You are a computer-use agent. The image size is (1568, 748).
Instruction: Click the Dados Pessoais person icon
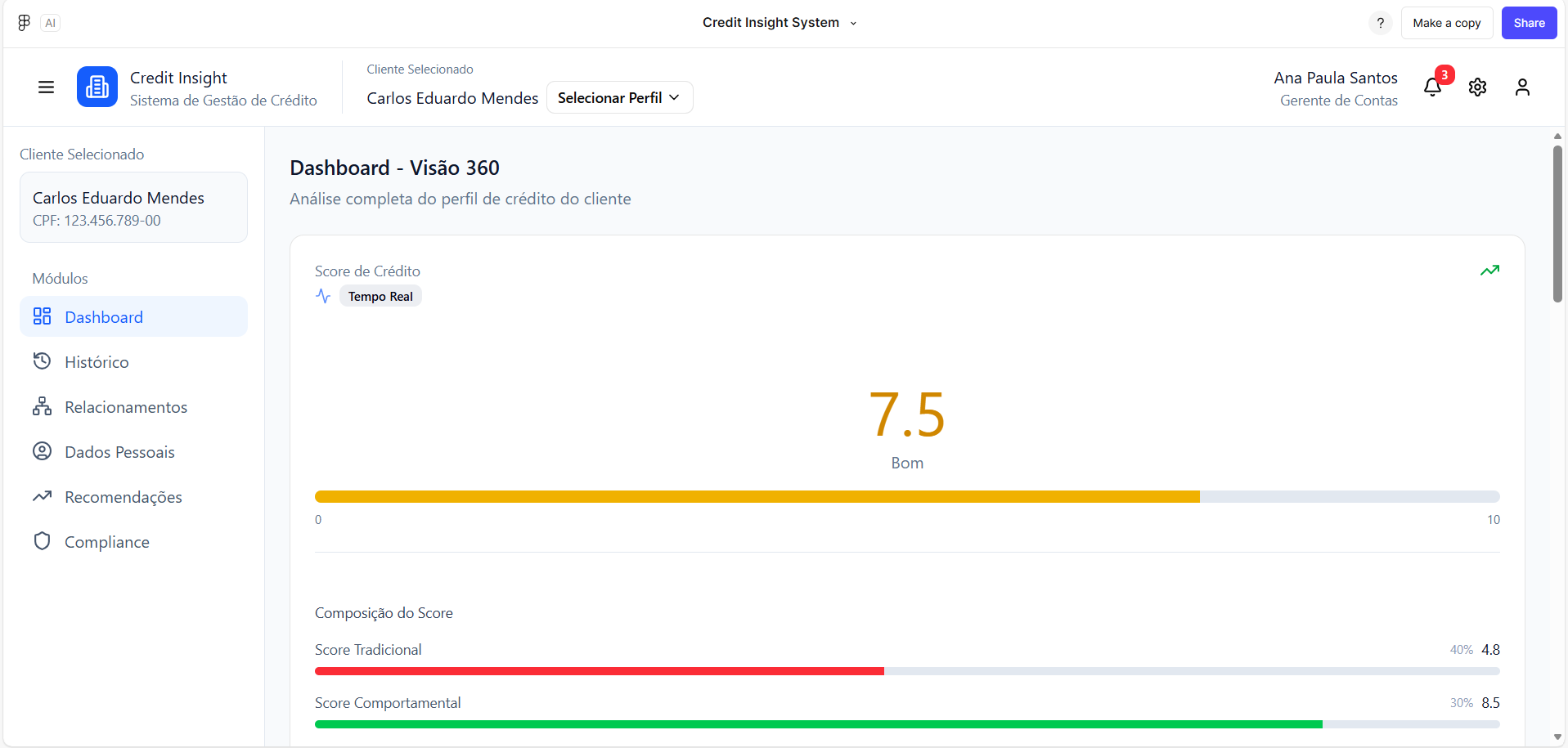pos(42,451)
